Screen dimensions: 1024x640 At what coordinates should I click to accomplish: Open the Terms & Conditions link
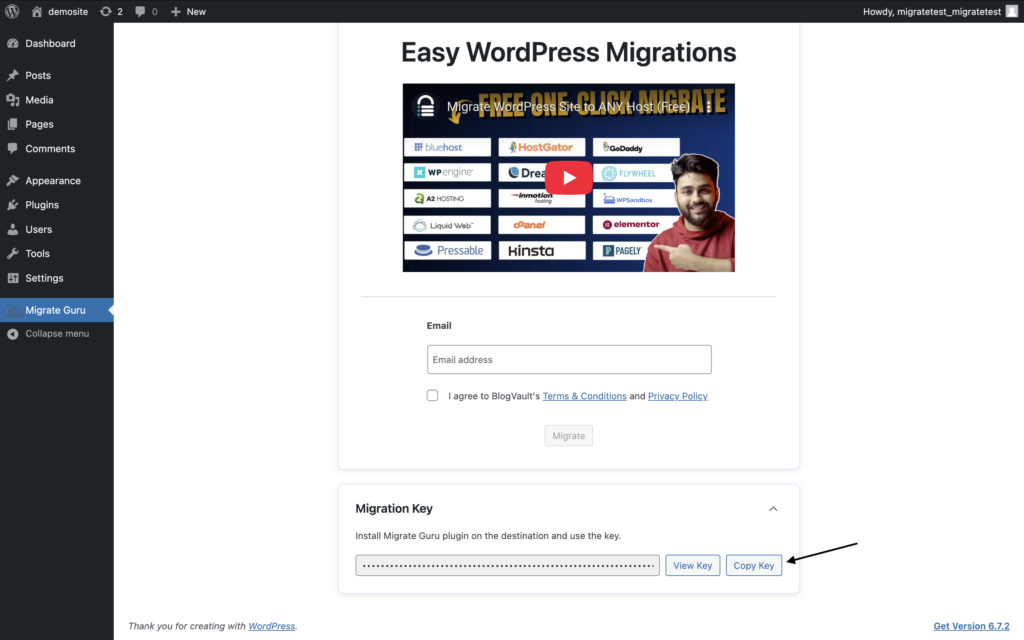click(584, 396)
